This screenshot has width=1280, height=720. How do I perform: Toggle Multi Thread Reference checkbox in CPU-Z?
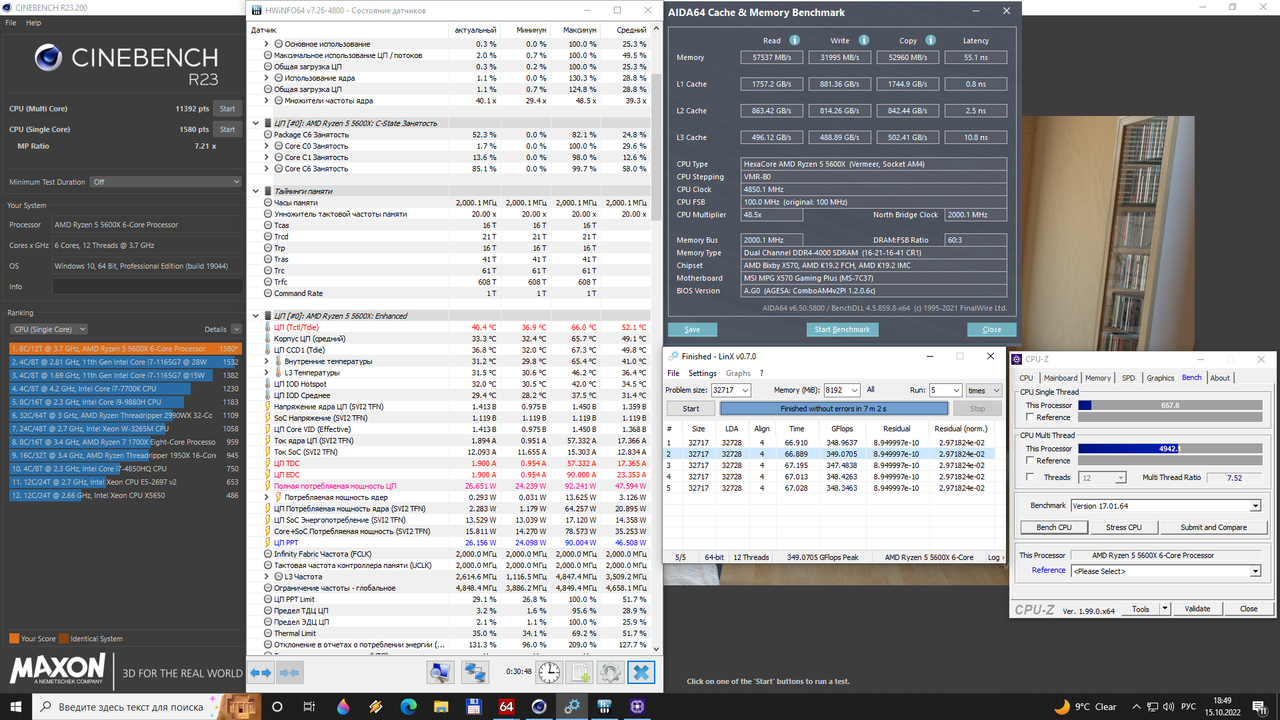point(1031,460)
